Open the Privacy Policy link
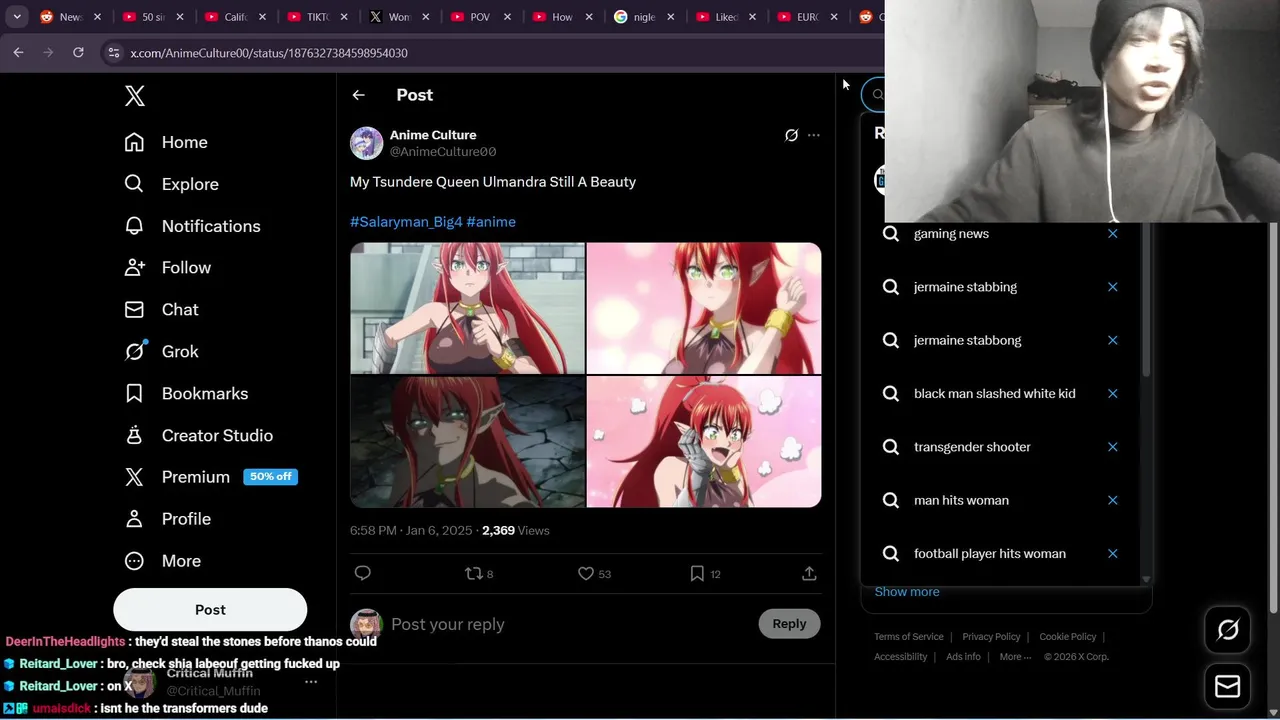Image resolution: width=1280 pixels, height=720 pixels. point(991,637)
